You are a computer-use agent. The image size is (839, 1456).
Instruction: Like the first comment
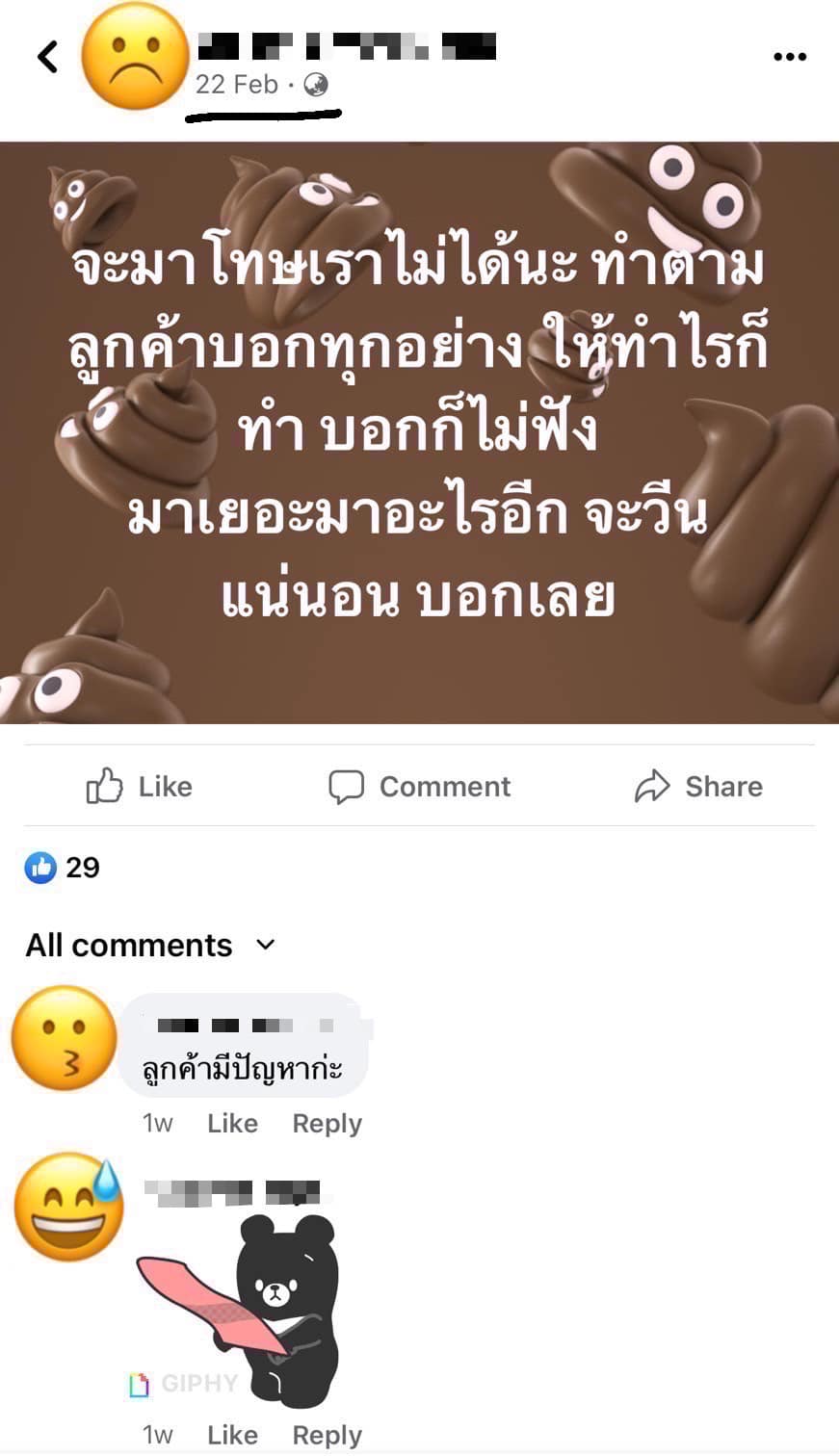coord(232,1123)
